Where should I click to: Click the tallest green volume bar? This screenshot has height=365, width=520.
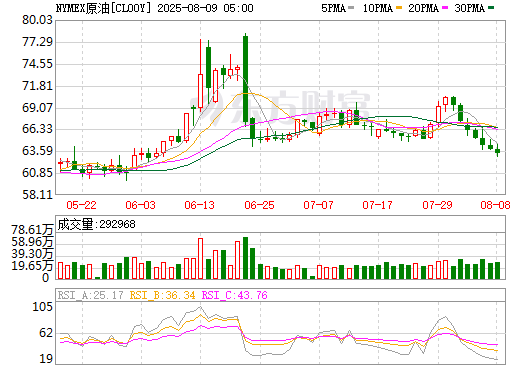(245, 258)
